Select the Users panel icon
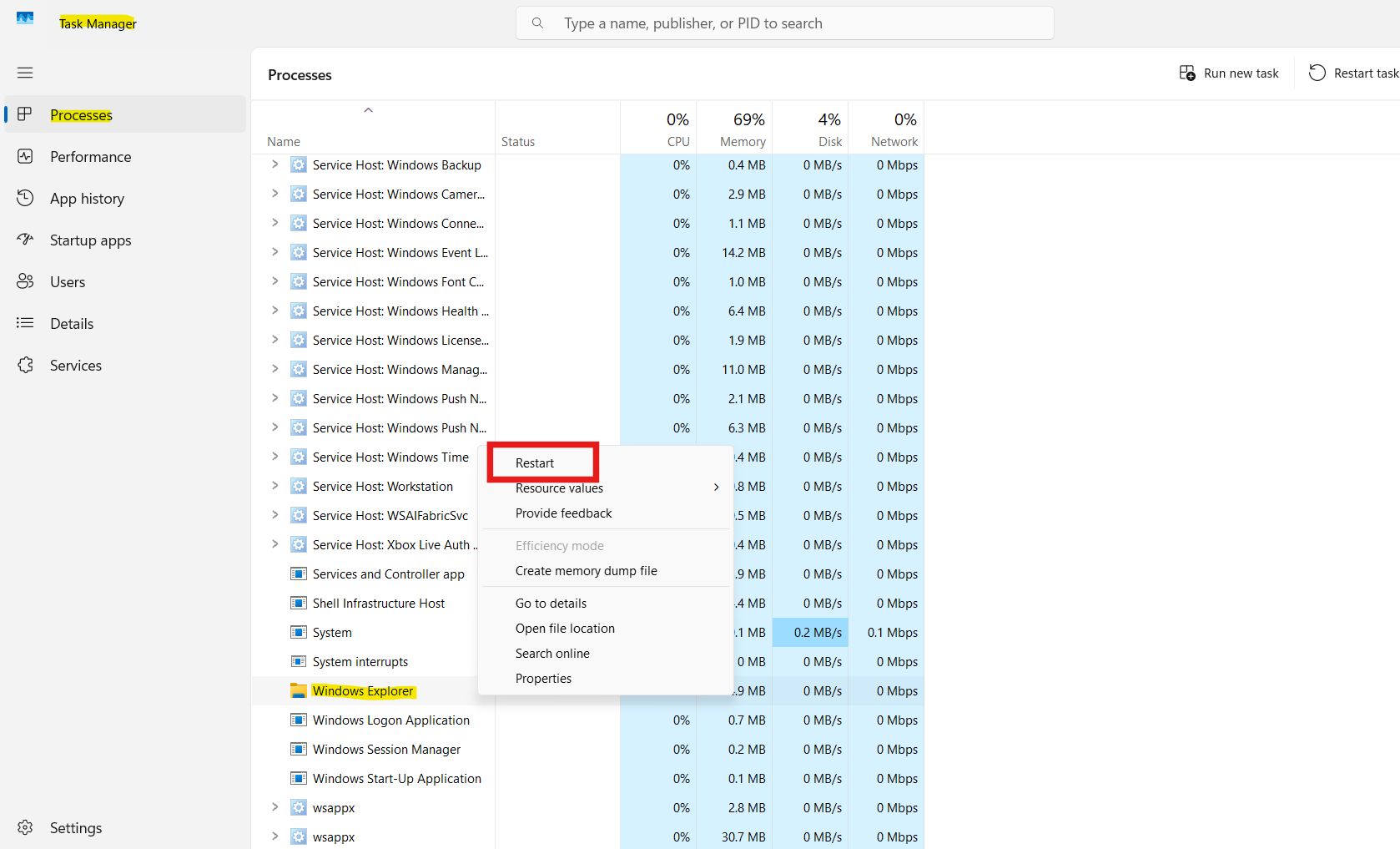Screen dimensions: 1400x849 25,281
